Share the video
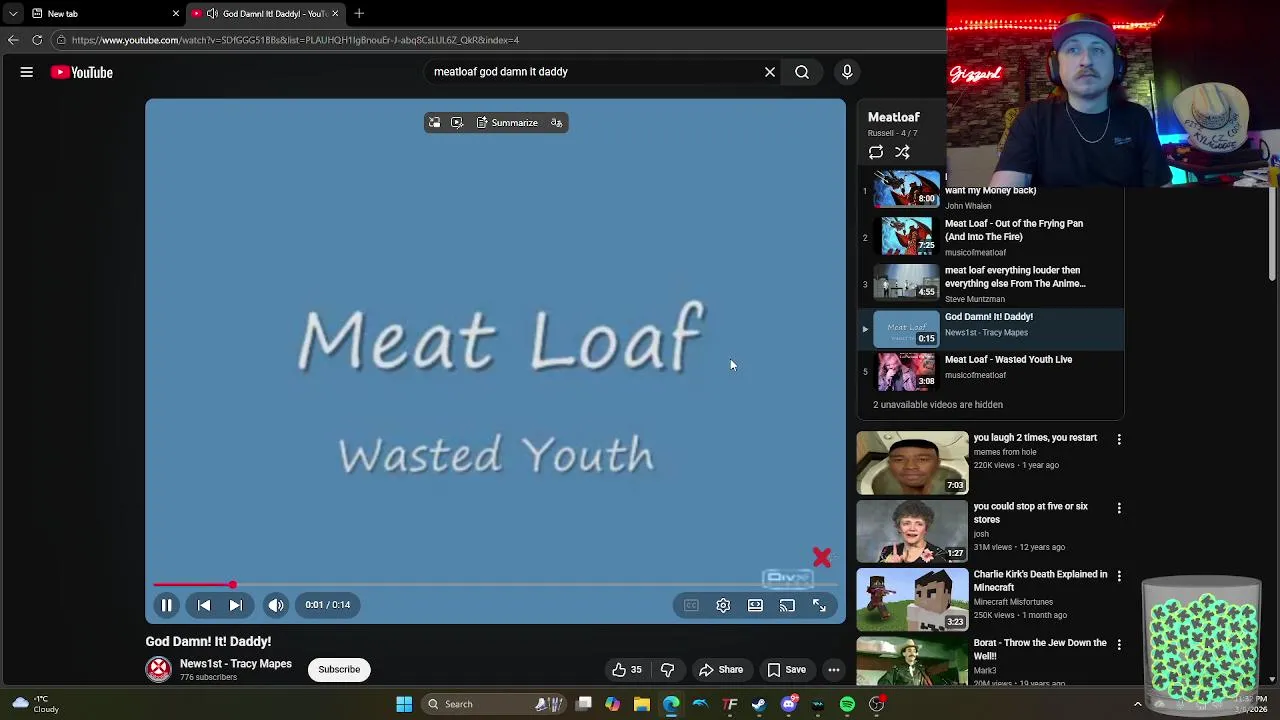The width and height of the screenshot is (1280, 720). click(721, 670)
